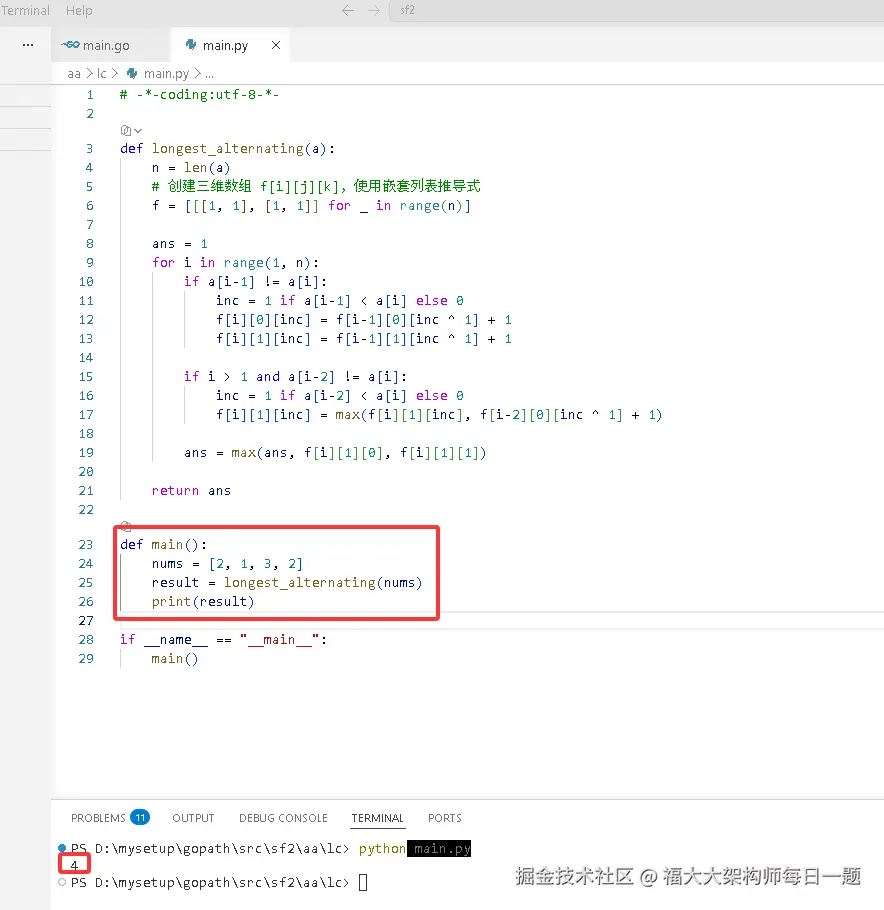Expand the code lens dropdown above line 3
884x910 pixels.
(x=131, y=131)
